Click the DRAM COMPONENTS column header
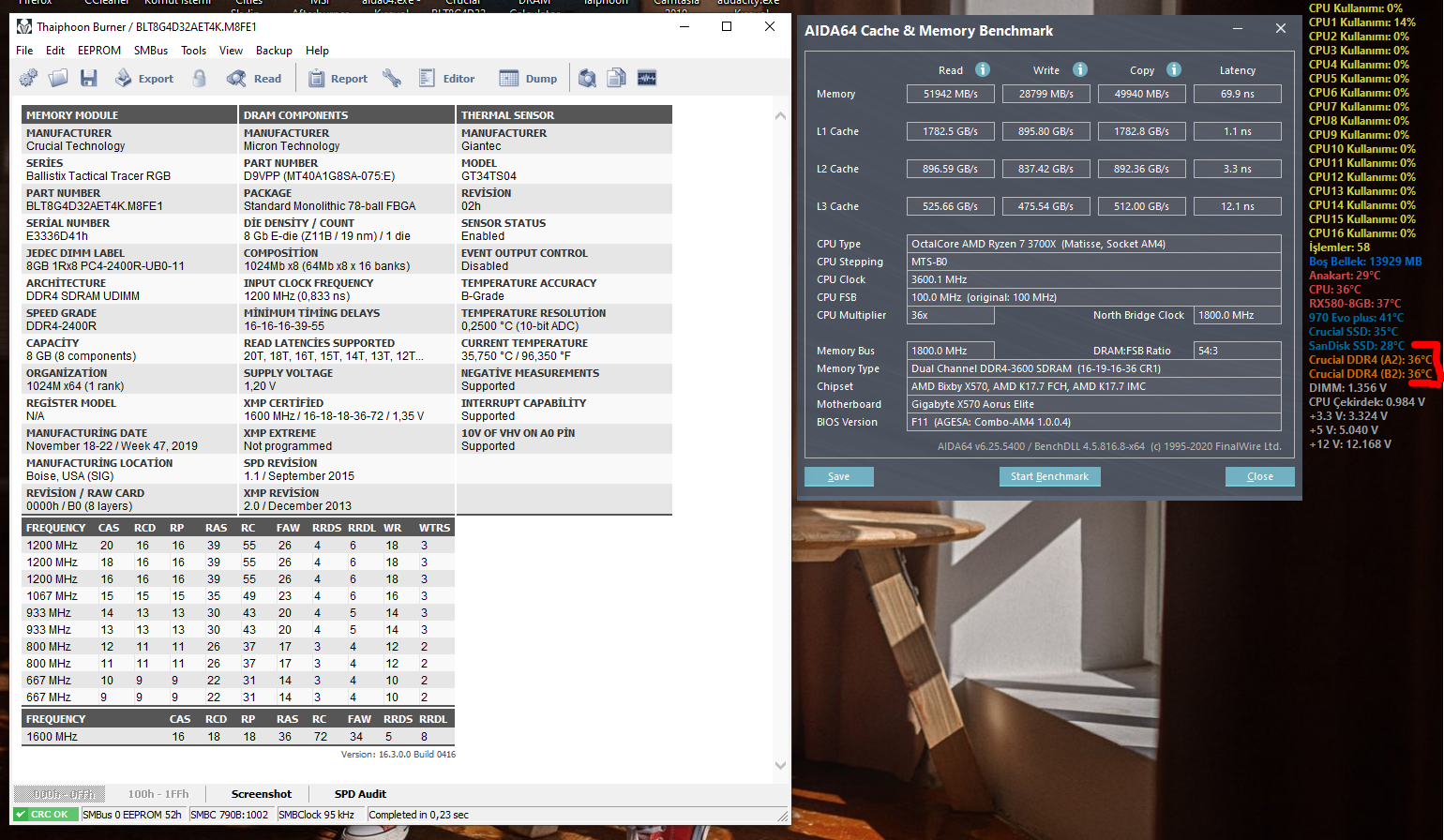Screen dimensions: 1444x840 347,115
